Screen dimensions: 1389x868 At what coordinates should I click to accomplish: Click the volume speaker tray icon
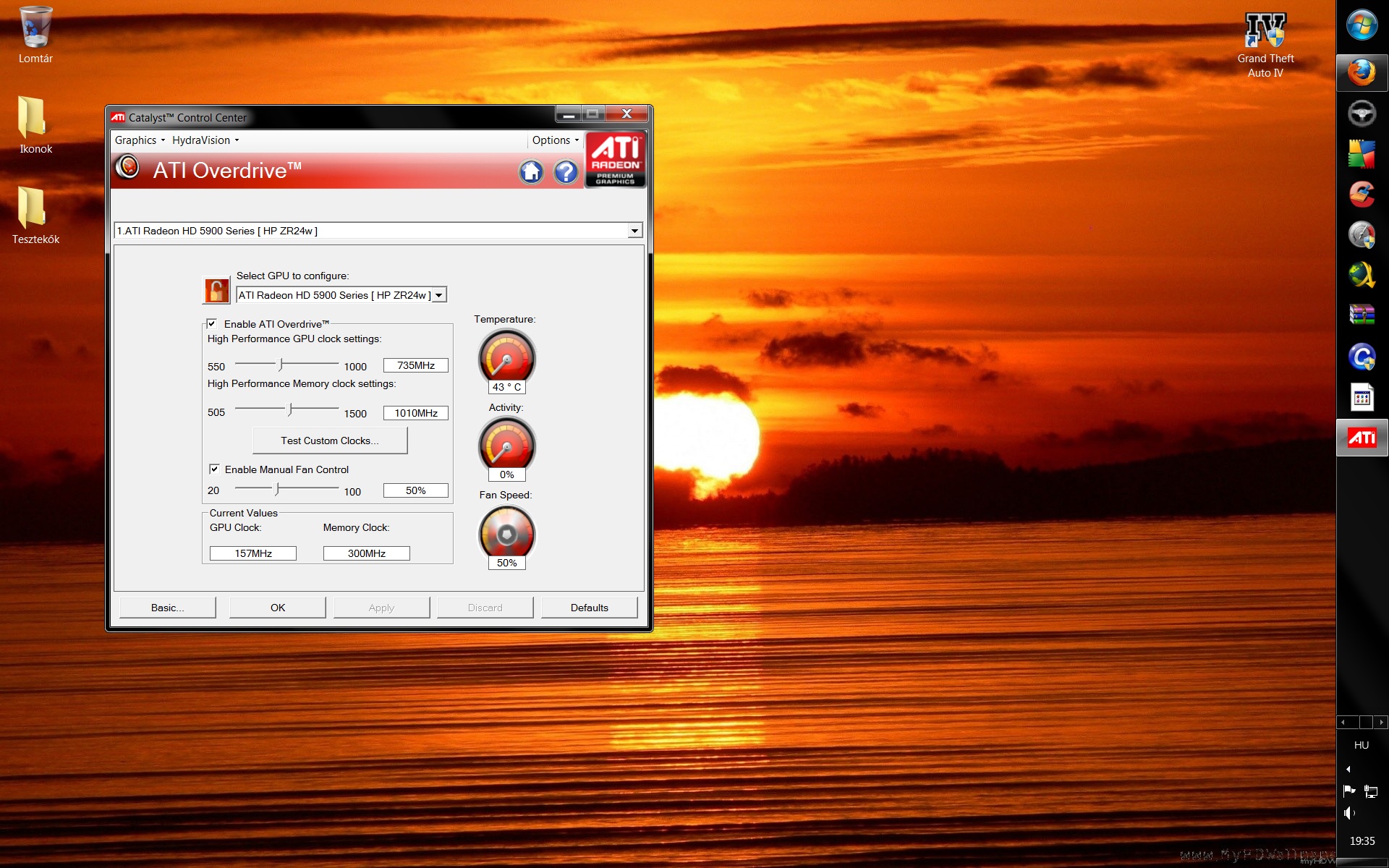(1349, 813)
